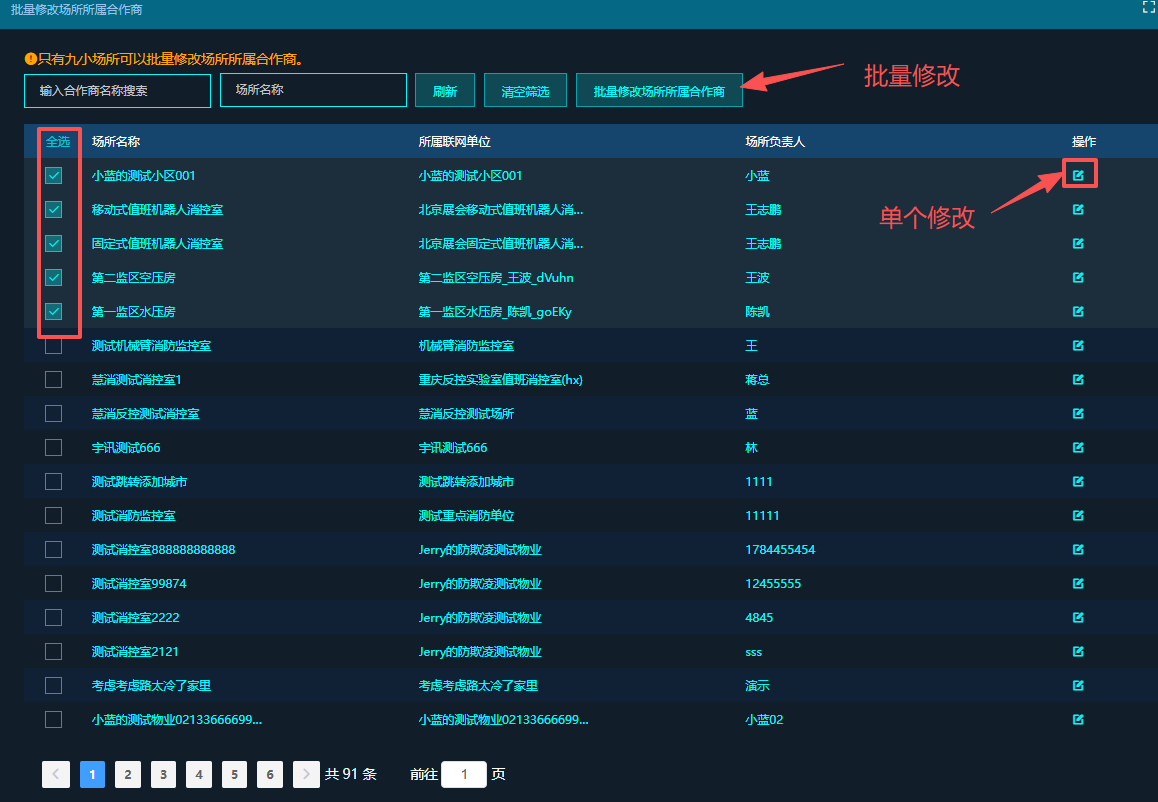Select checkbox for 测试消控室2222

(54, 617)
